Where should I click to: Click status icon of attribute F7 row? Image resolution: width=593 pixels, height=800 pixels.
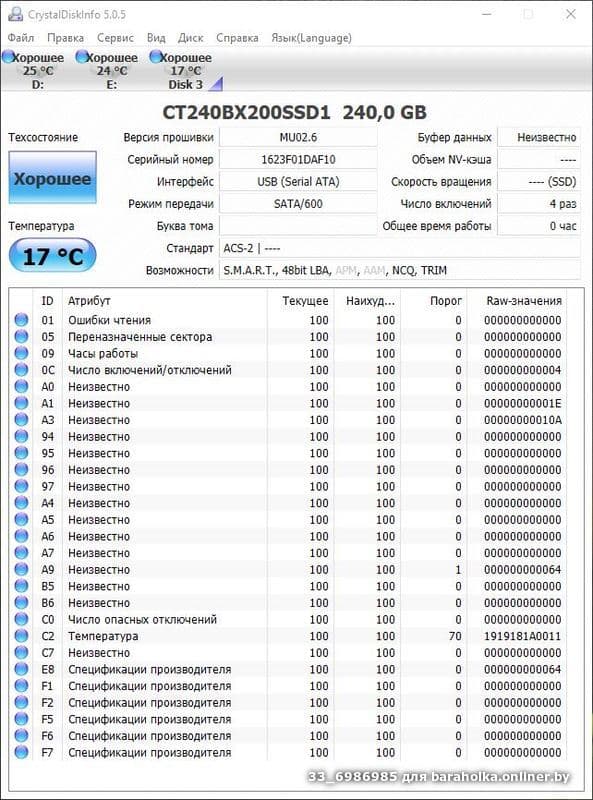(21, 752)
